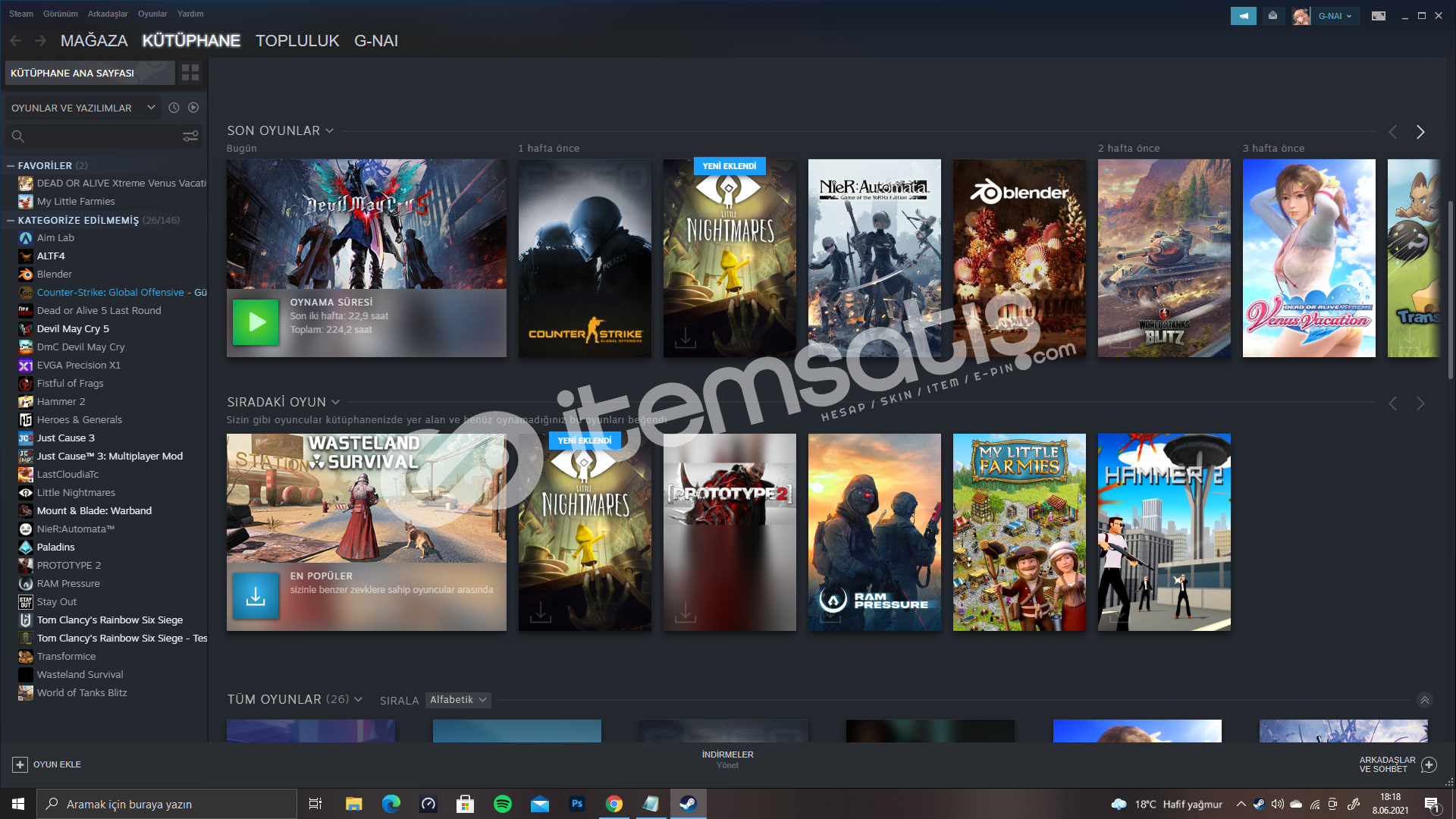Viewport: 1456px width, 819px height.
Task: Expand the Alfabetik sort dropdown
Action: (x=458, y=700)
